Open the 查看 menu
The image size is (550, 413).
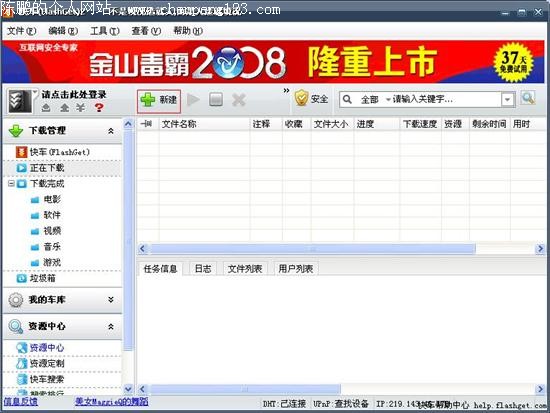146,31
